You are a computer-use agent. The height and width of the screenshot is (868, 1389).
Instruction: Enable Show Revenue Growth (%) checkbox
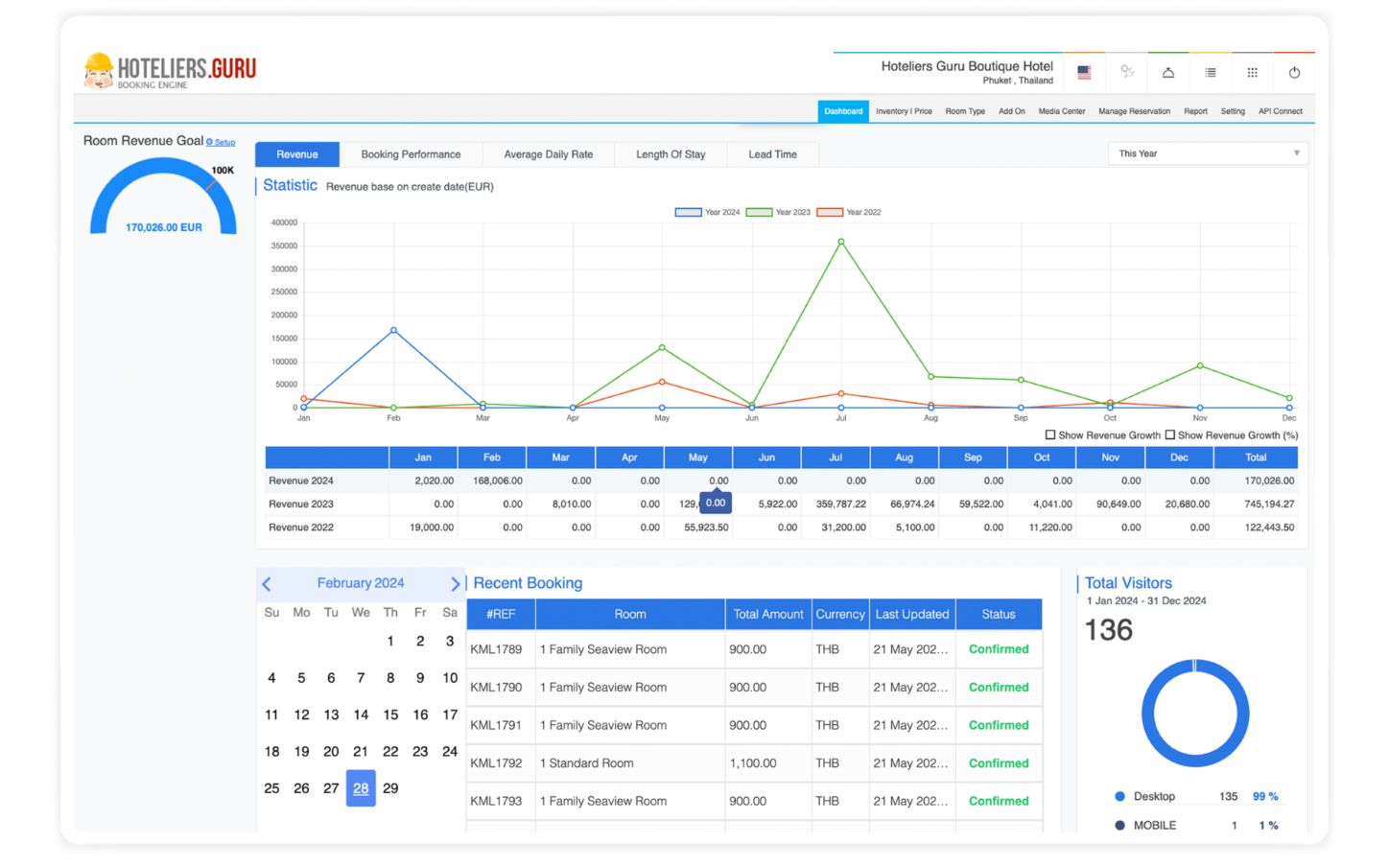click(1169, 435)
